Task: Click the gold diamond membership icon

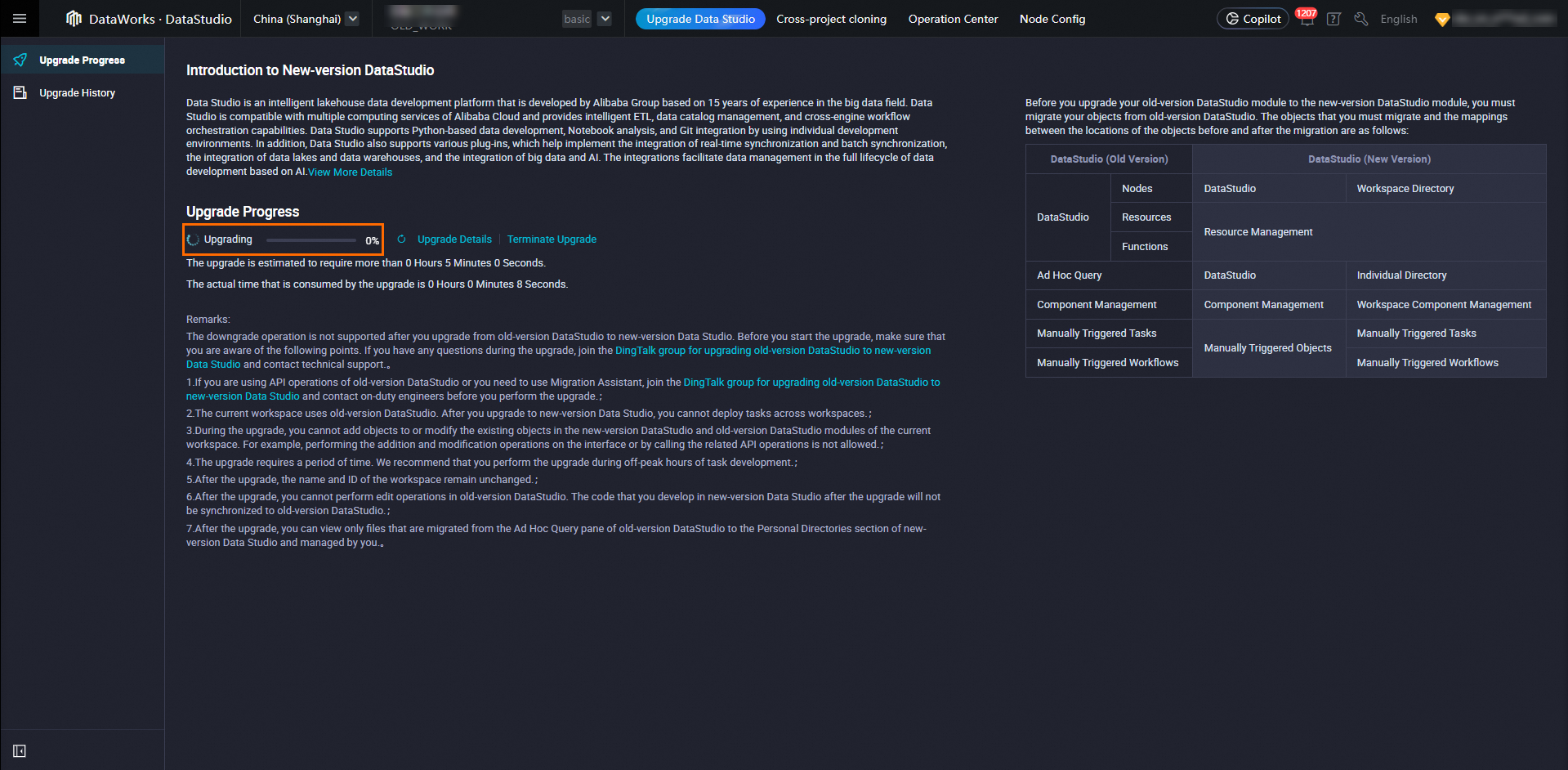Action: pyautogui.click(x=1442, y=19)
